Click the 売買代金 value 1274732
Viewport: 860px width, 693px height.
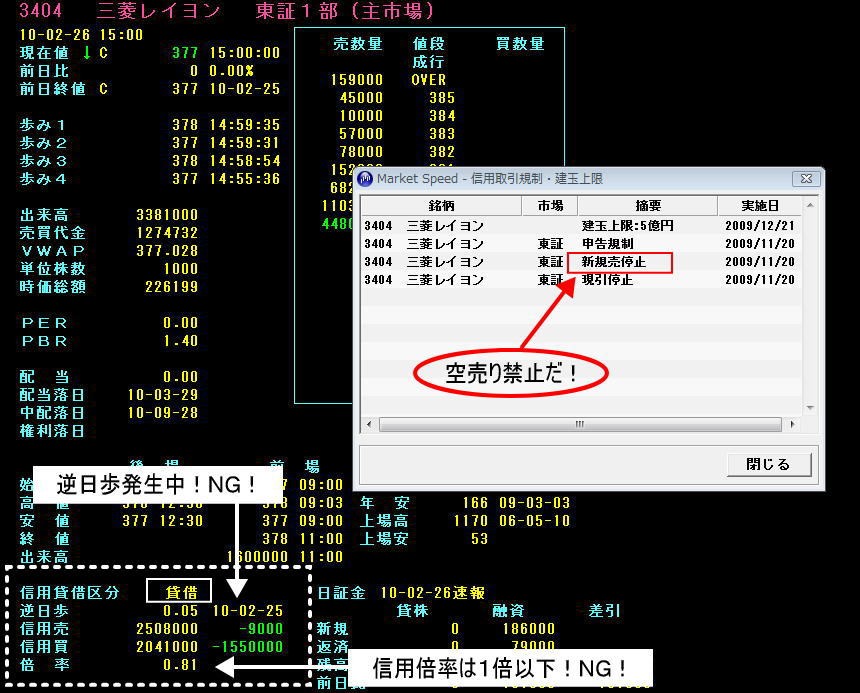167,233
